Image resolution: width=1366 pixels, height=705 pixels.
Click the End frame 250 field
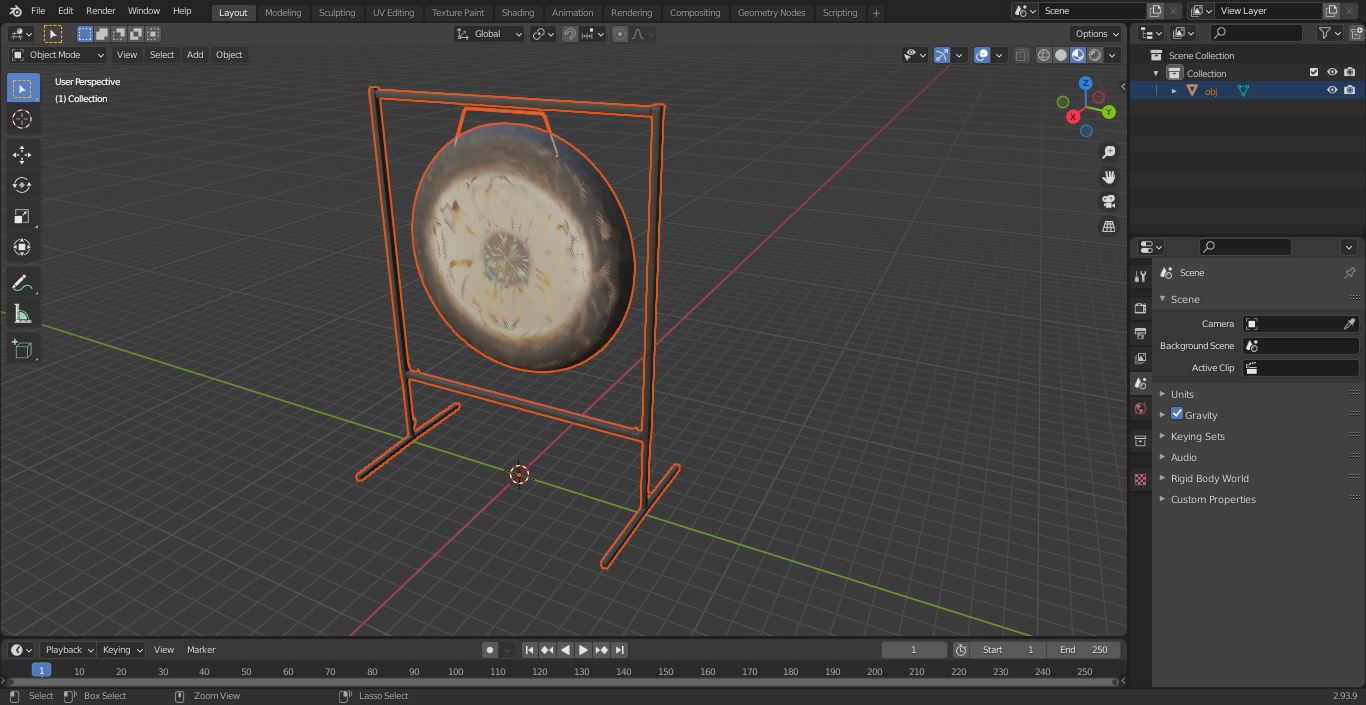click(1084, 650)
